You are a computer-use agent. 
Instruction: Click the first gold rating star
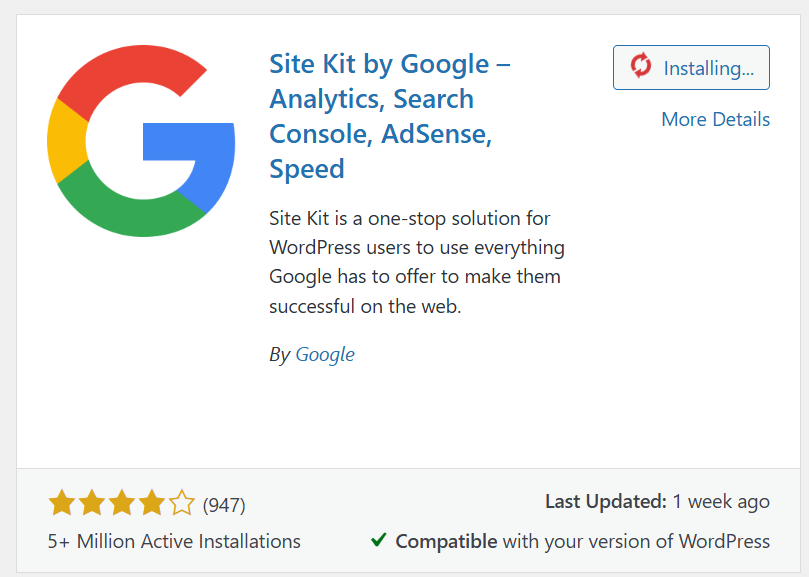61,503
